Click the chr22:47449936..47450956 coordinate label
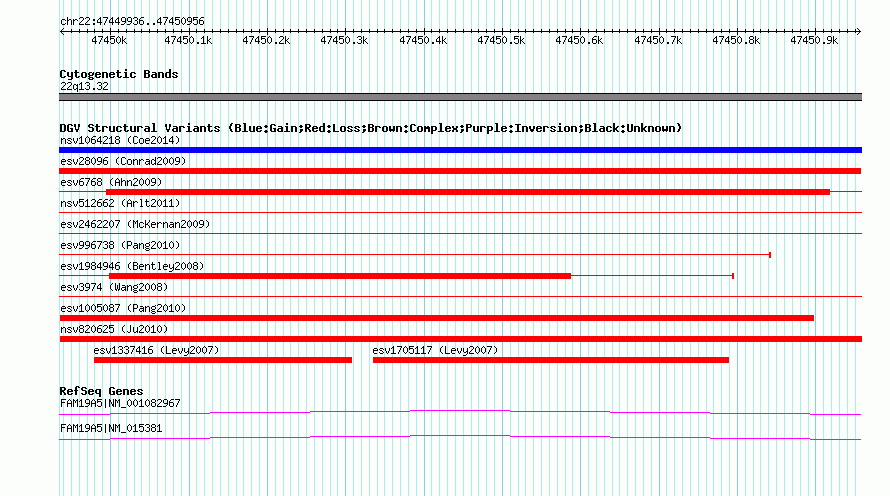Image resolution: width=890 pixels, height=496 pixels. coord(132,21)
